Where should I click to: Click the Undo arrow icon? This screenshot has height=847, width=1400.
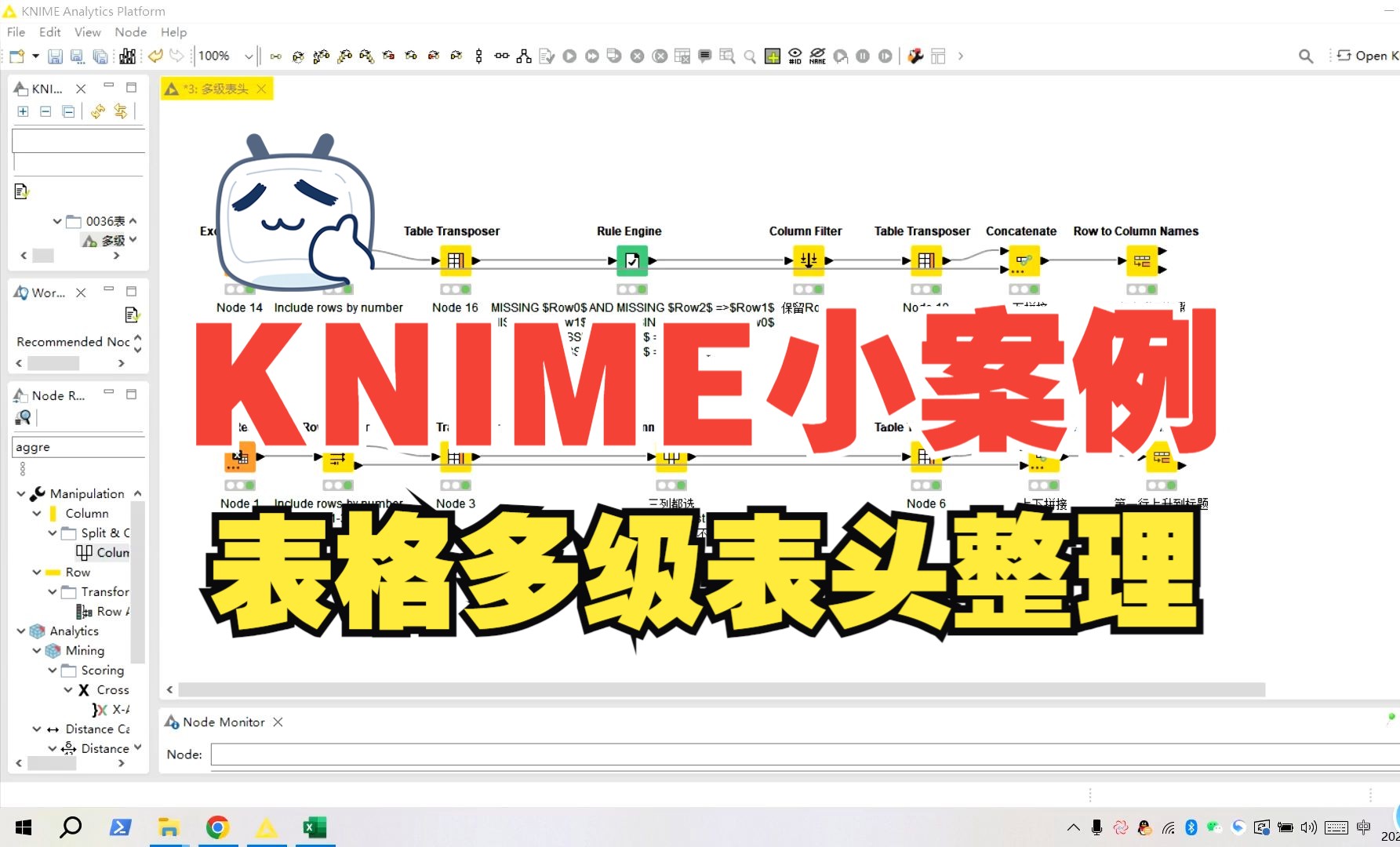(155, 56)
